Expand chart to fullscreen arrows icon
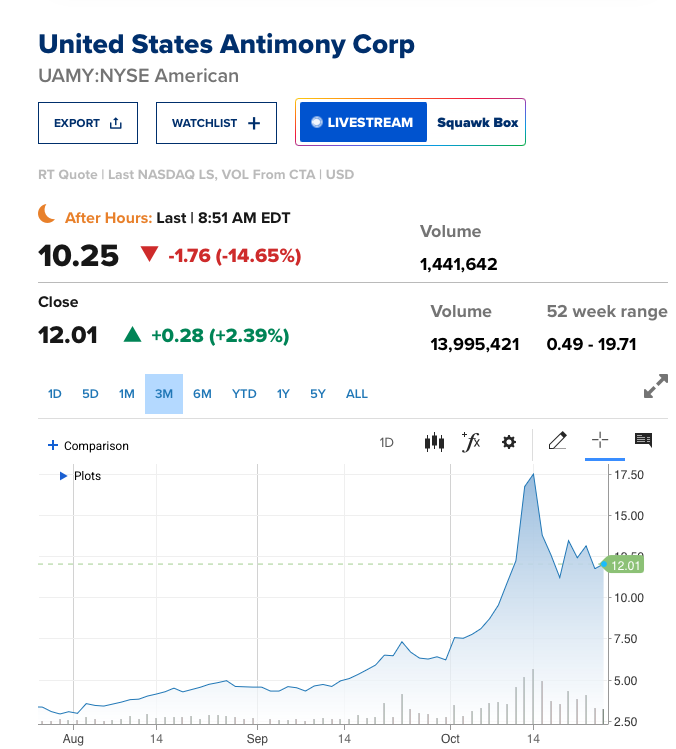 point(655,387)
